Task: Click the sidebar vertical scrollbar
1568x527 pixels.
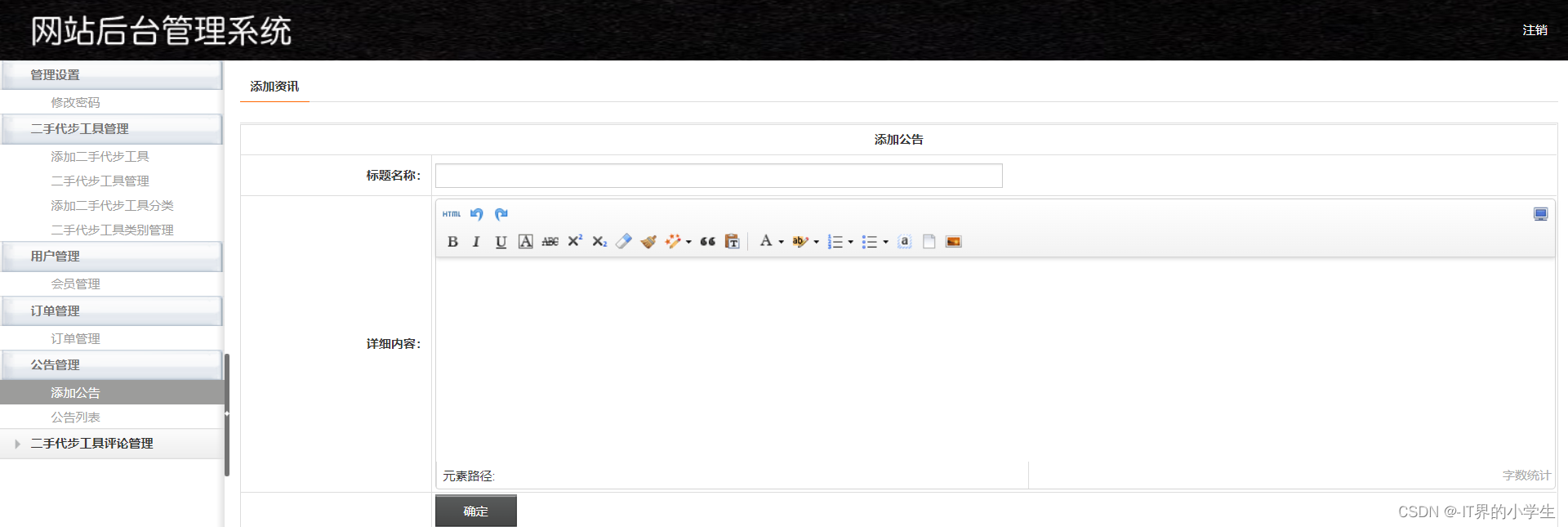Action: pyautogui.click(x=227, y=414)
